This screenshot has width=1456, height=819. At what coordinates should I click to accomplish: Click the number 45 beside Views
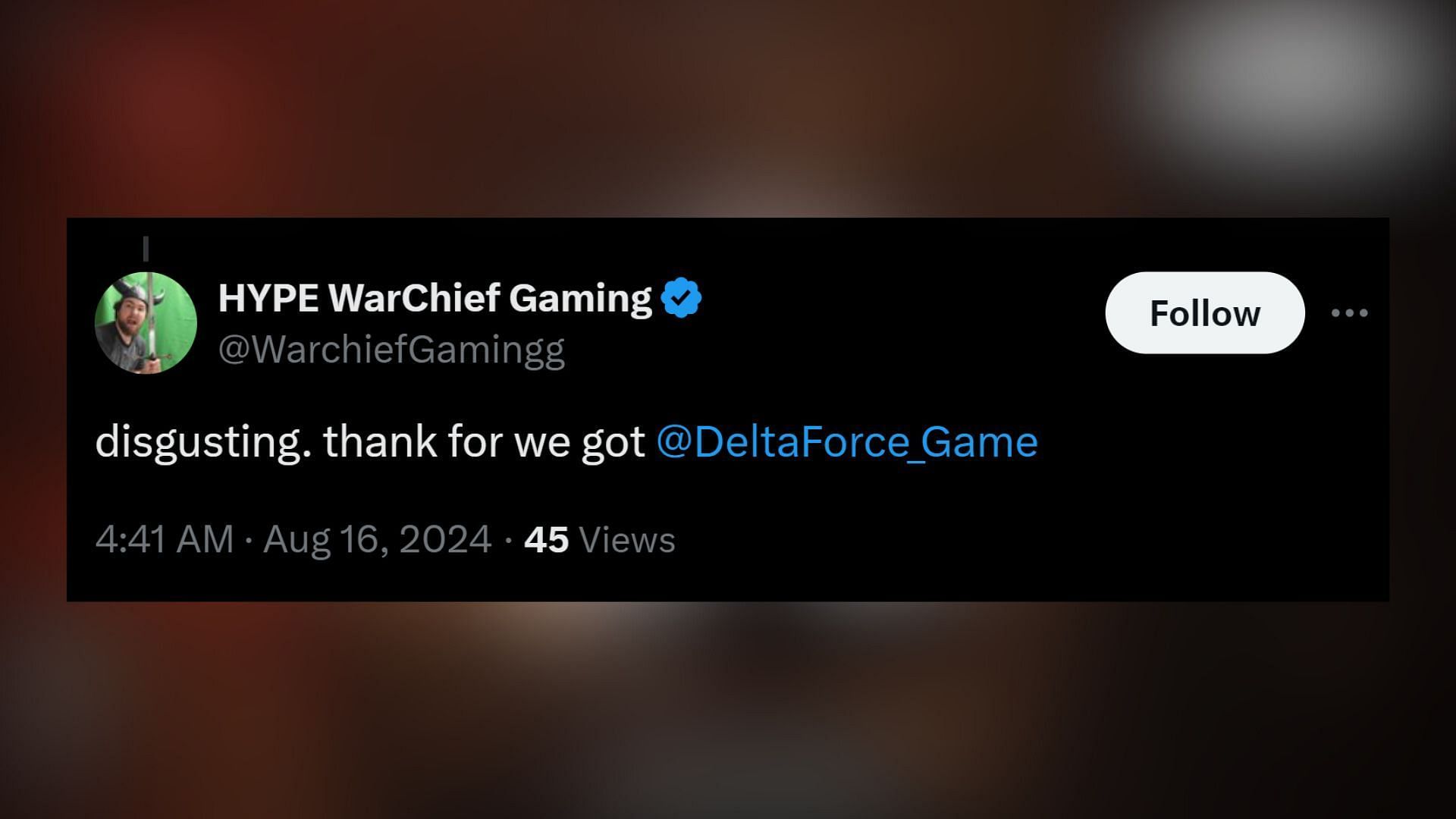pos(546,540)
